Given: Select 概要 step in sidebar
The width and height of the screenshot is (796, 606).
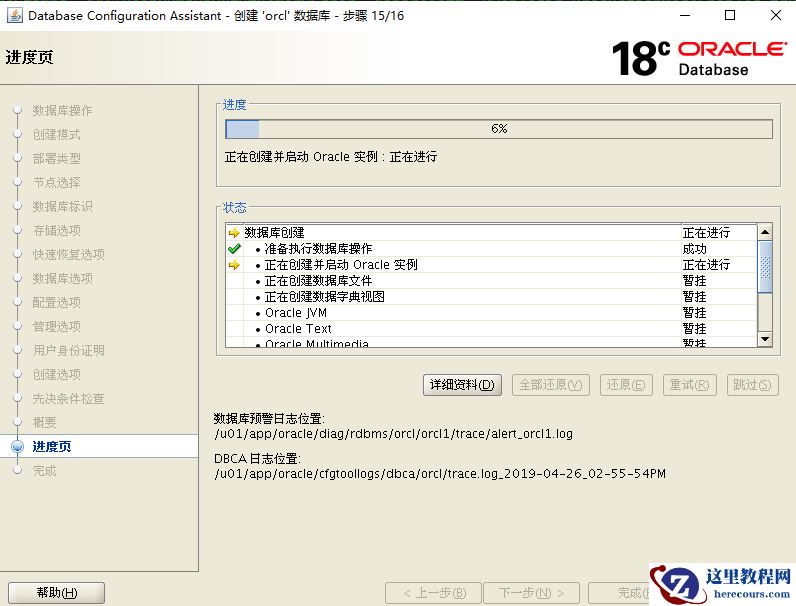Looking at the screenshot, I should point(45,422).
